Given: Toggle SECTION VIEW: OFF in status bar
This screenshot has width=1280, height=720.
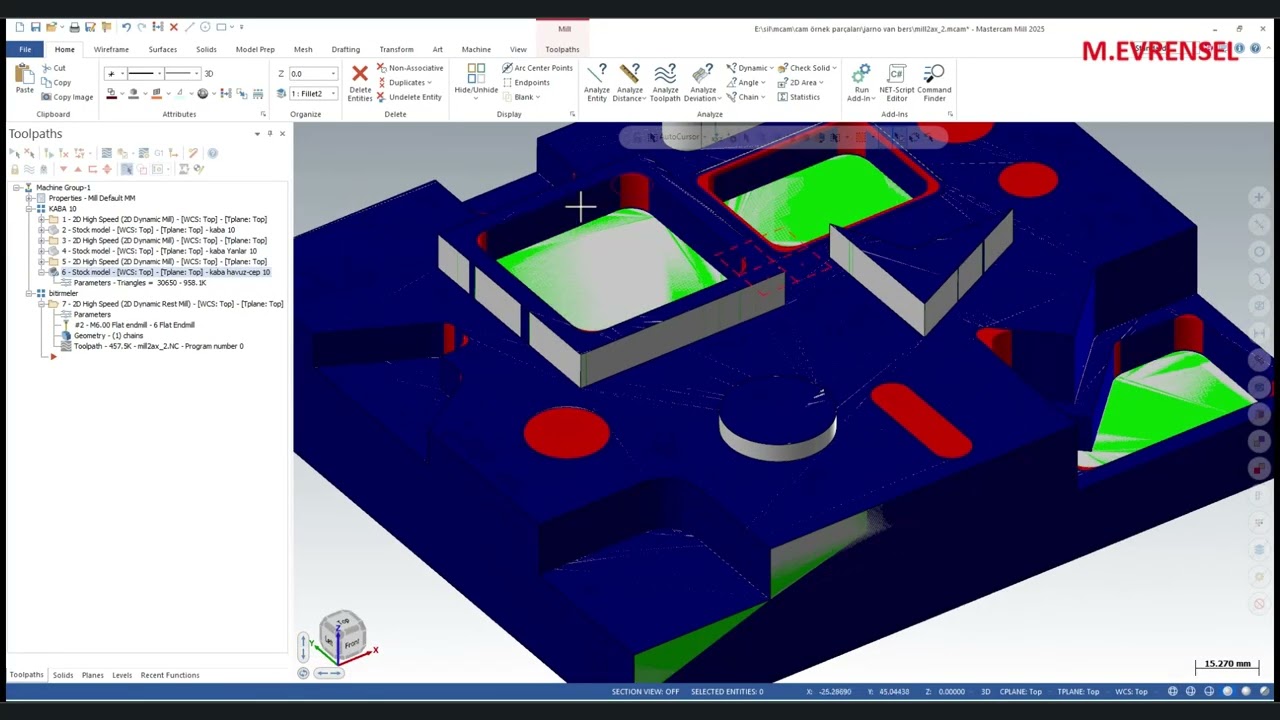Looking at the screenshot, I should 645,691.
